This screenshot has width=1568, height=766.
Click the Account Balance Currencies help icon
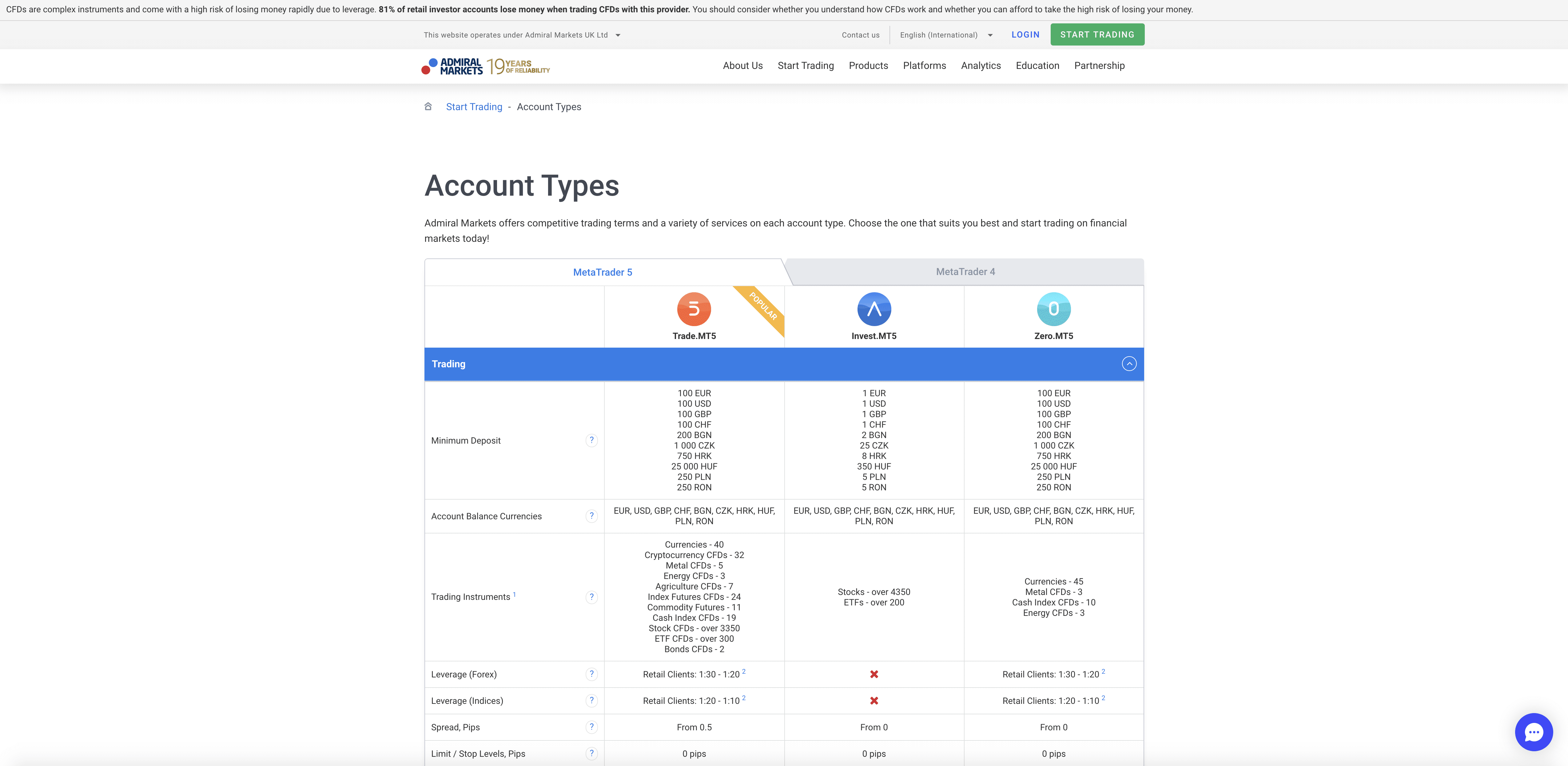[591, 516]
